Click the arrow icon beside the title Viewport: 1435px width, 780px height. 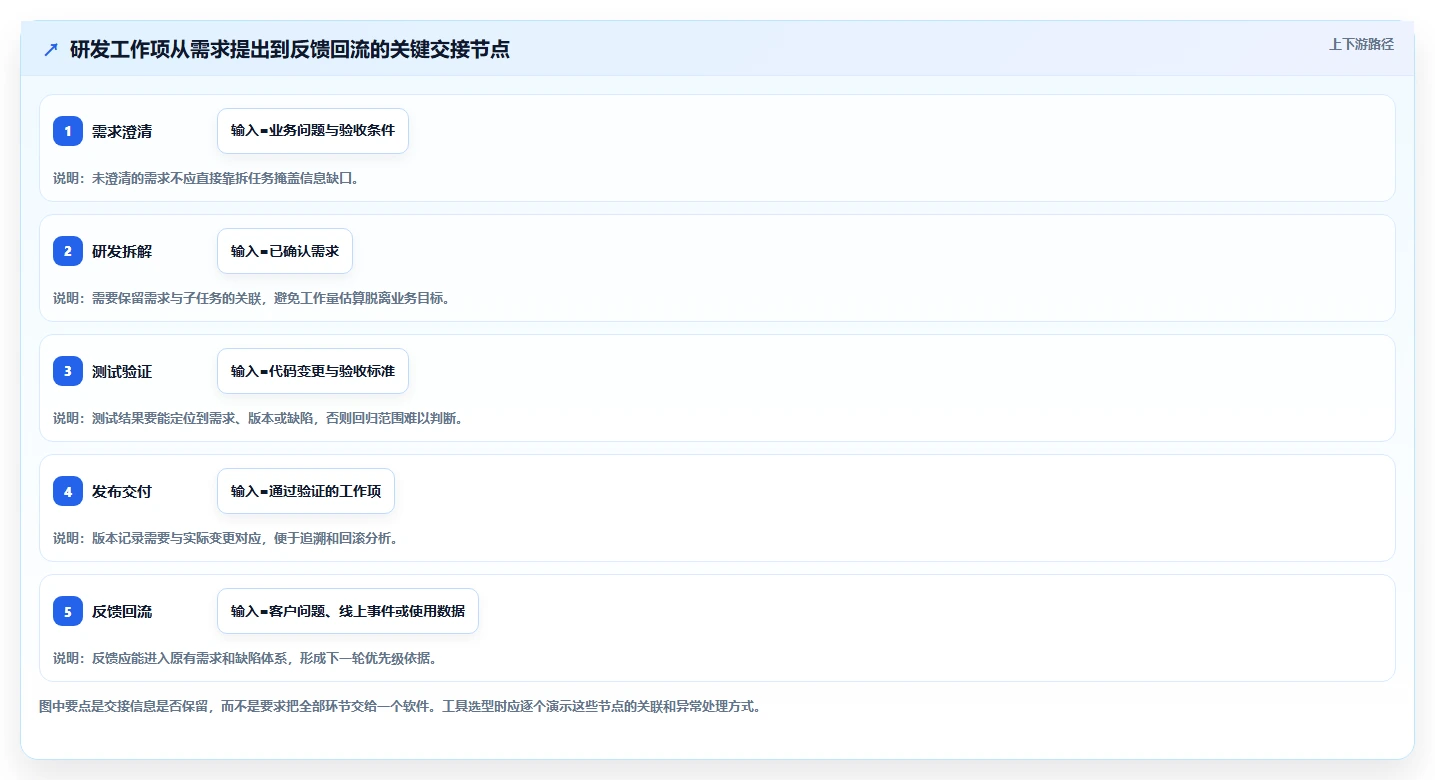pyautogui.click(x=51, y=49)
